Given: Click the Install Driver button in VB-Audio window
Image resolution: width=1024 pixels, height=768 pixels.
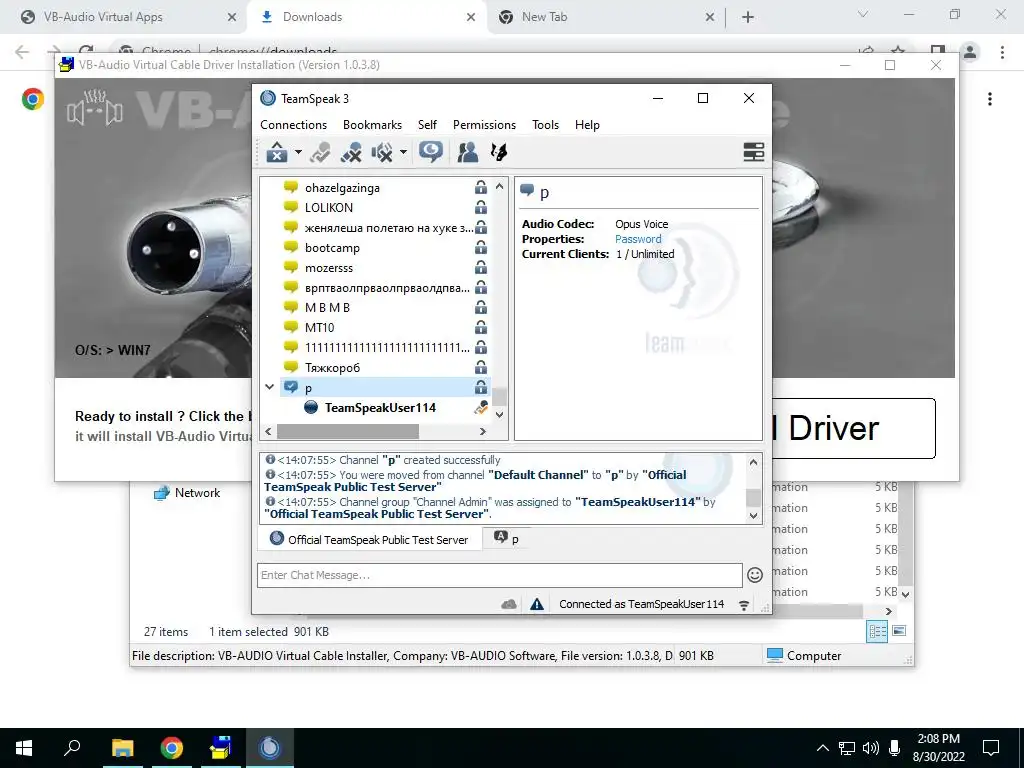Looking at the screenshot, I should pos(853,428).
